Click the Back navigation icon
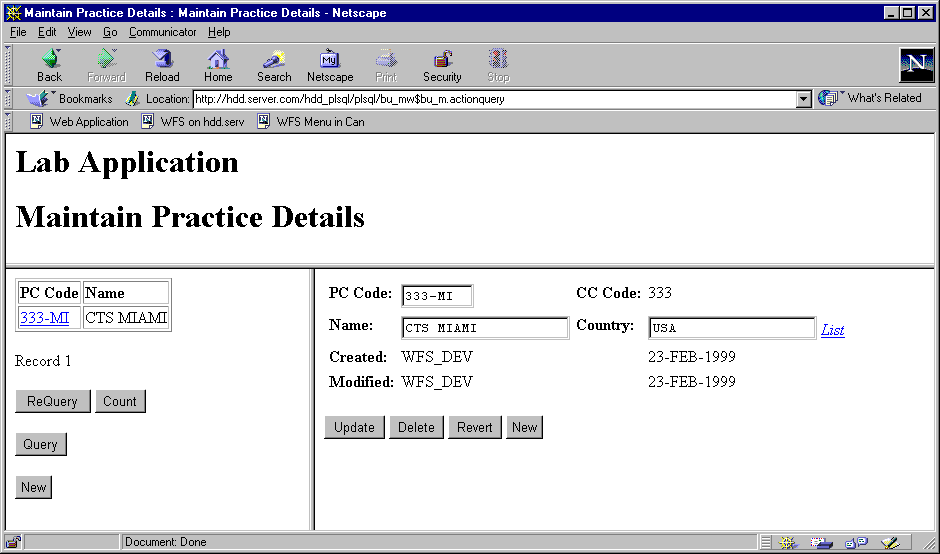Image resolution: width=940 pixels, height=554 pixels. coord(49,60)
